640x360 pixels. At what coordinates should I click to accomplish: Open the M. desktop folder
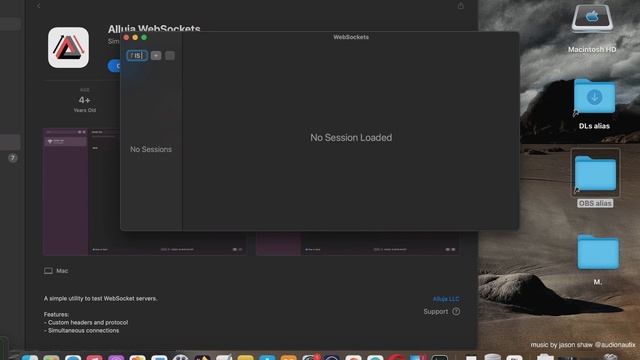(598, 252)
